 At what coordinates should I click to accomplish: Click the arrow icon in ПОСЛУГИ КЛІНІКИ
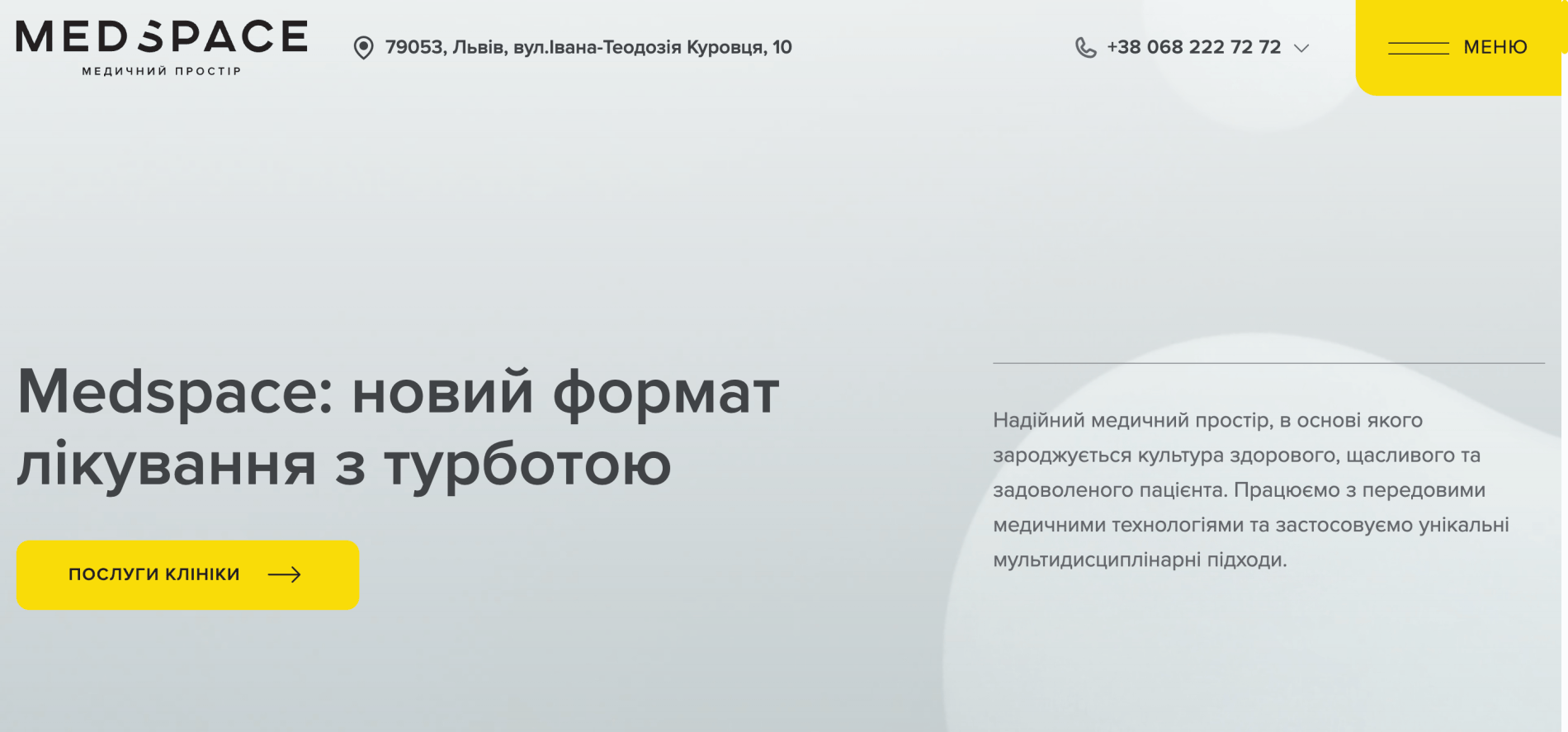tap(285, 574)
